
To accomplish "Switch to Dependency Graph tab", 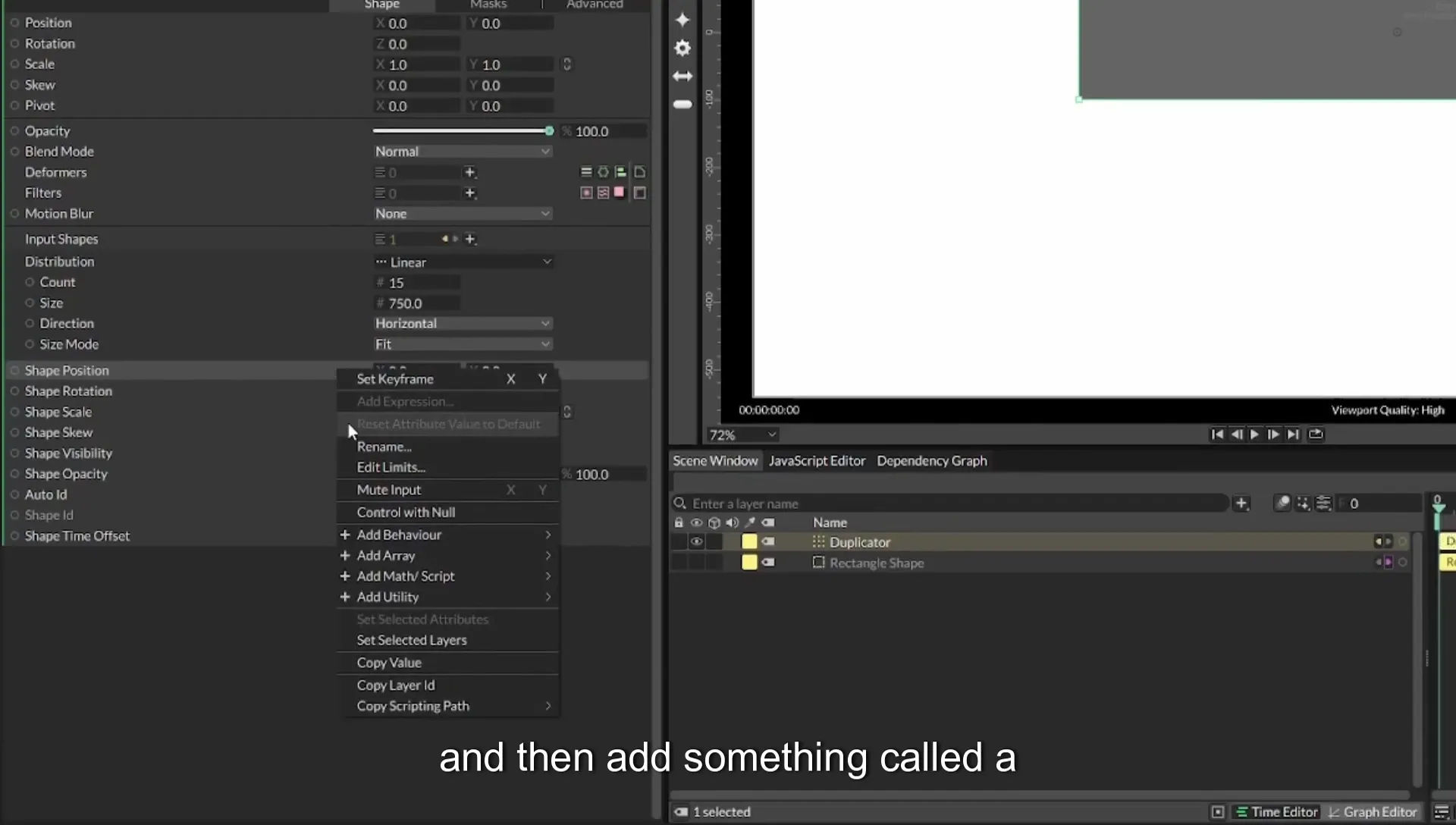I will coord(932,461).
